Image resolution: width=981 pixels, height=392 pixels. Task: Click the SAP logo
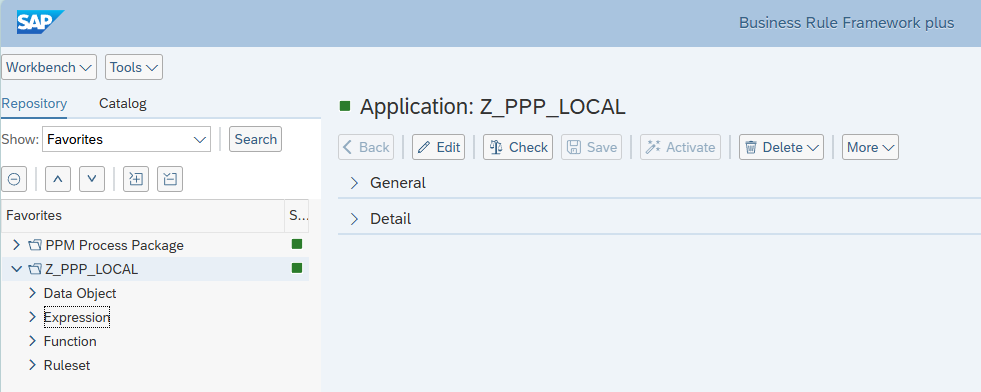[x=41, y=23]
